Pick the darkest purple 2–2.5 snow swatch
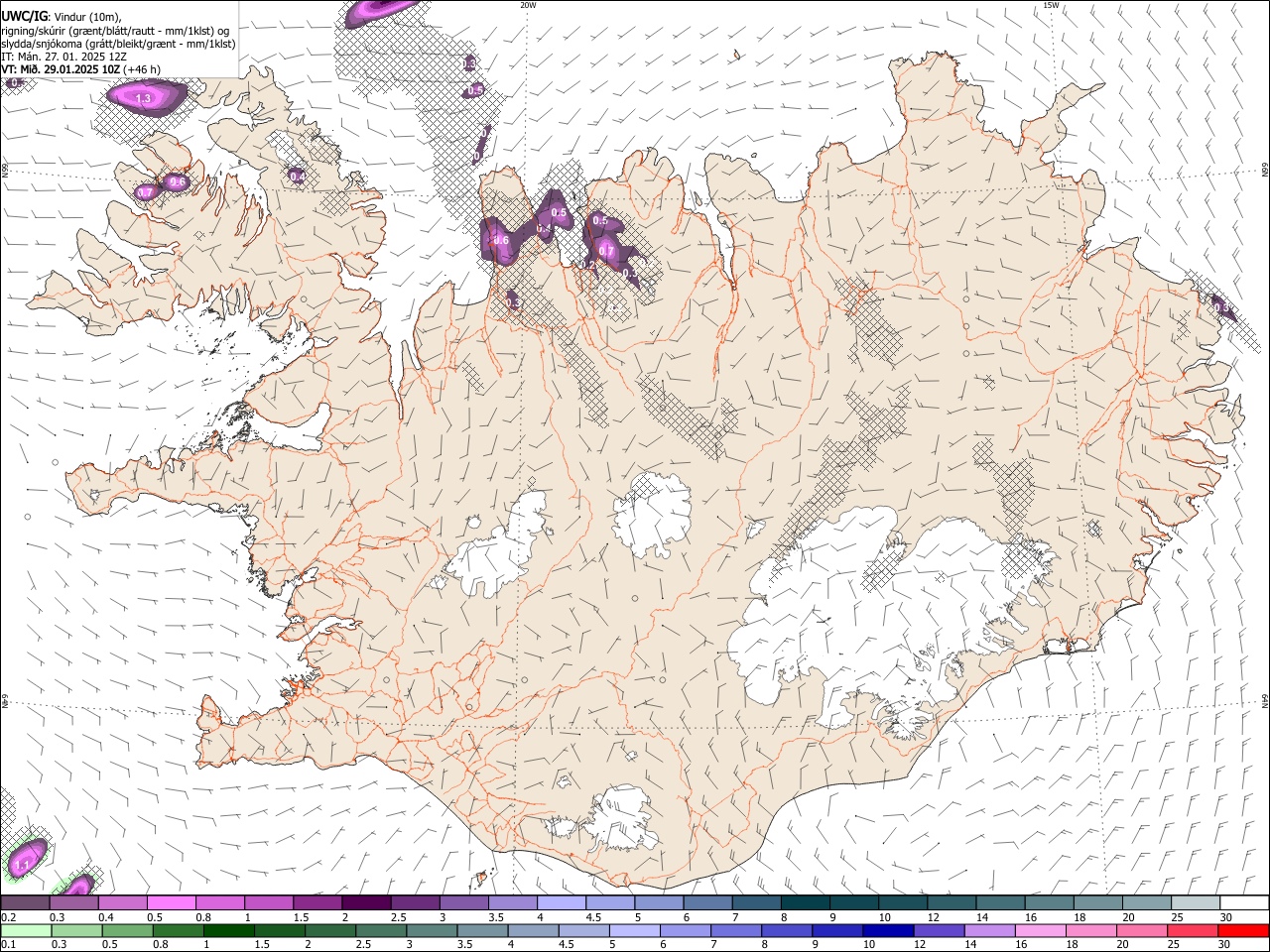Viewport: 1270px width, 952px height. (366, 903)
